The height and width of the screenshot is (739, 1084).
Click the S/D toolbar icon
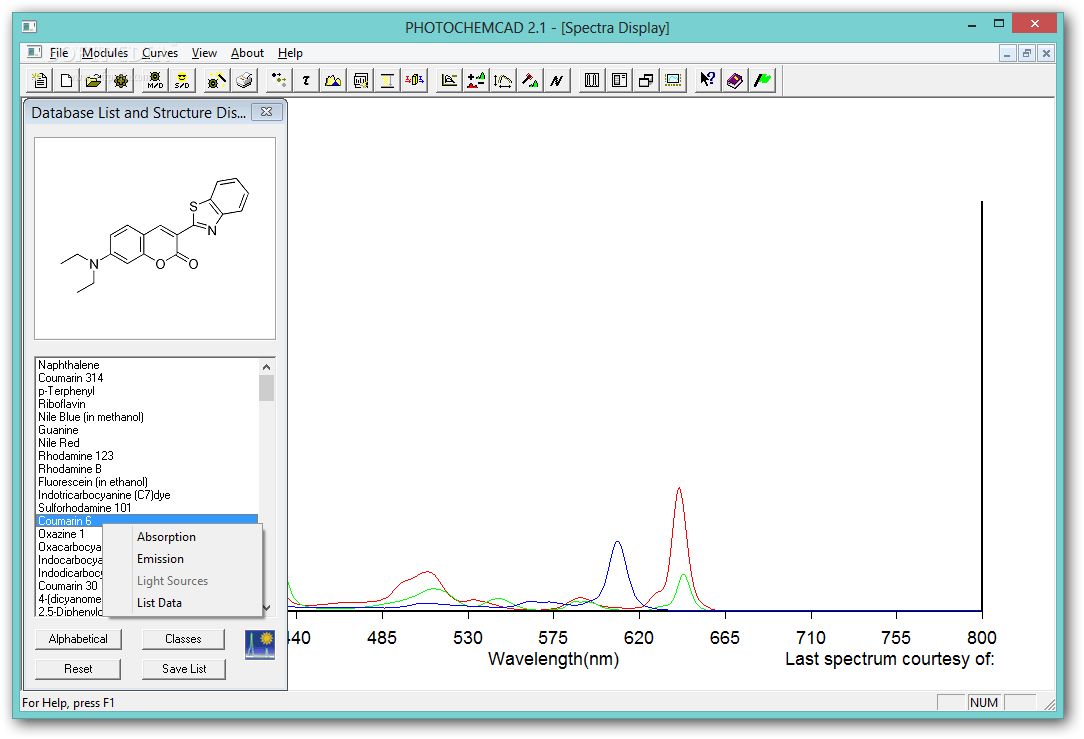point(182,80)
